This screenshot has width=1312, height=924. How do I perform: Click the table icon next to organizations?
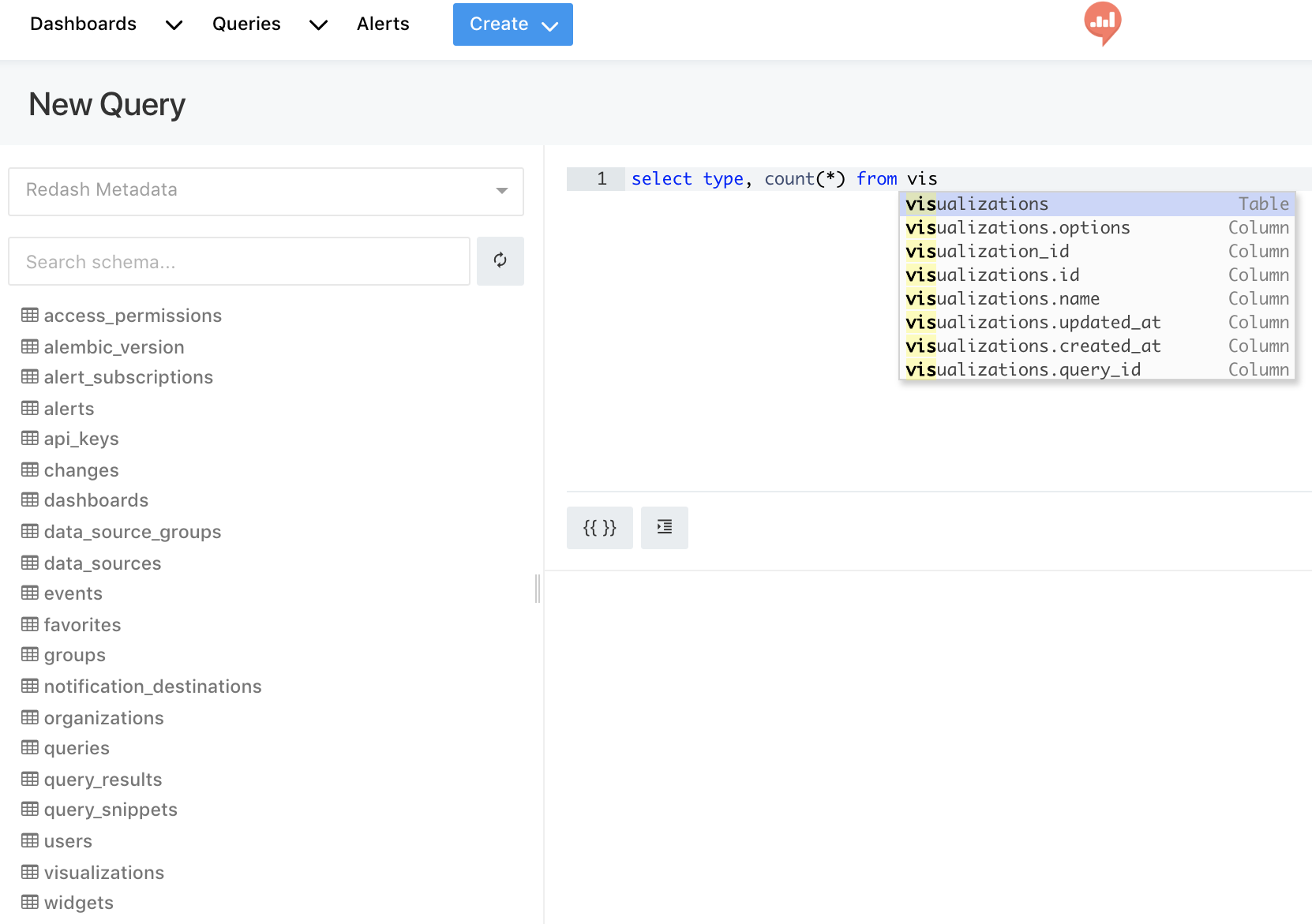coord(30,717)
